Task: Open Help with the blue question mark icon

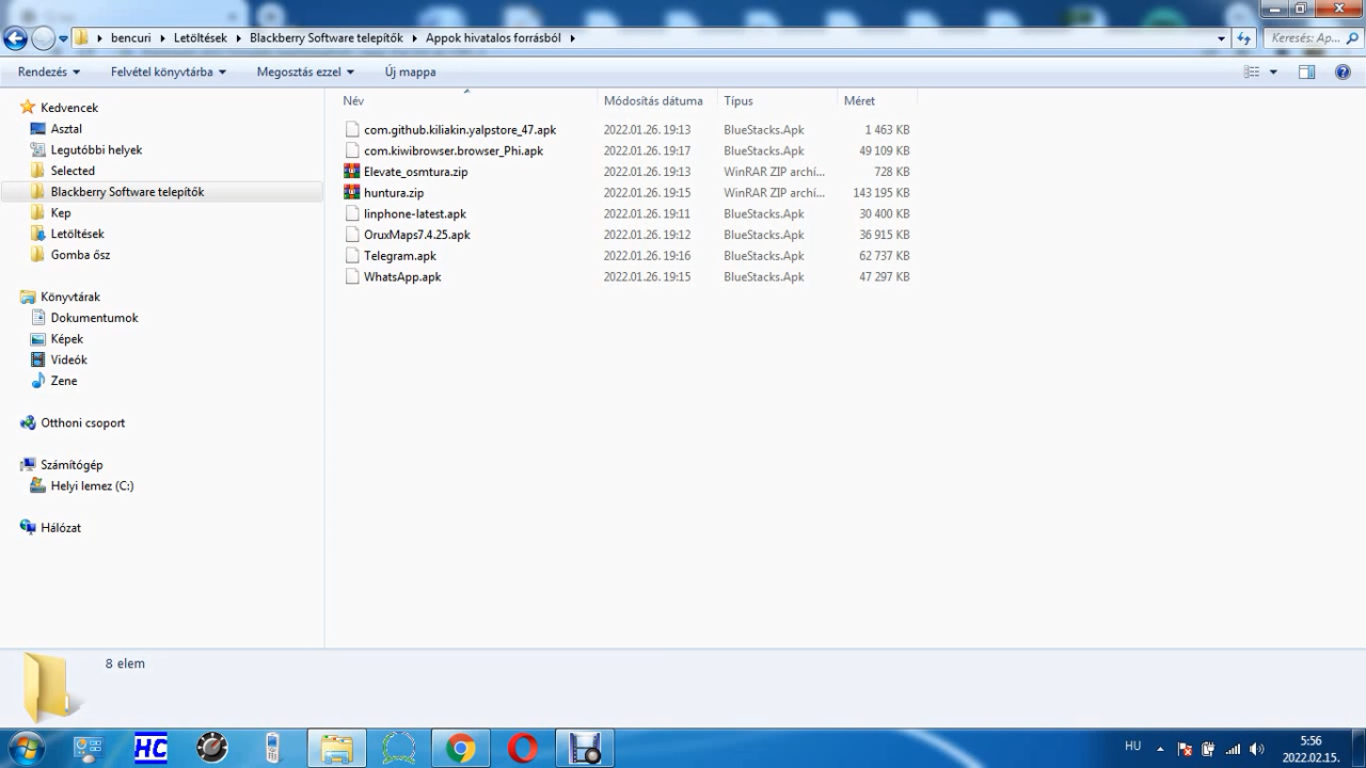Action: click(1343, 72)
